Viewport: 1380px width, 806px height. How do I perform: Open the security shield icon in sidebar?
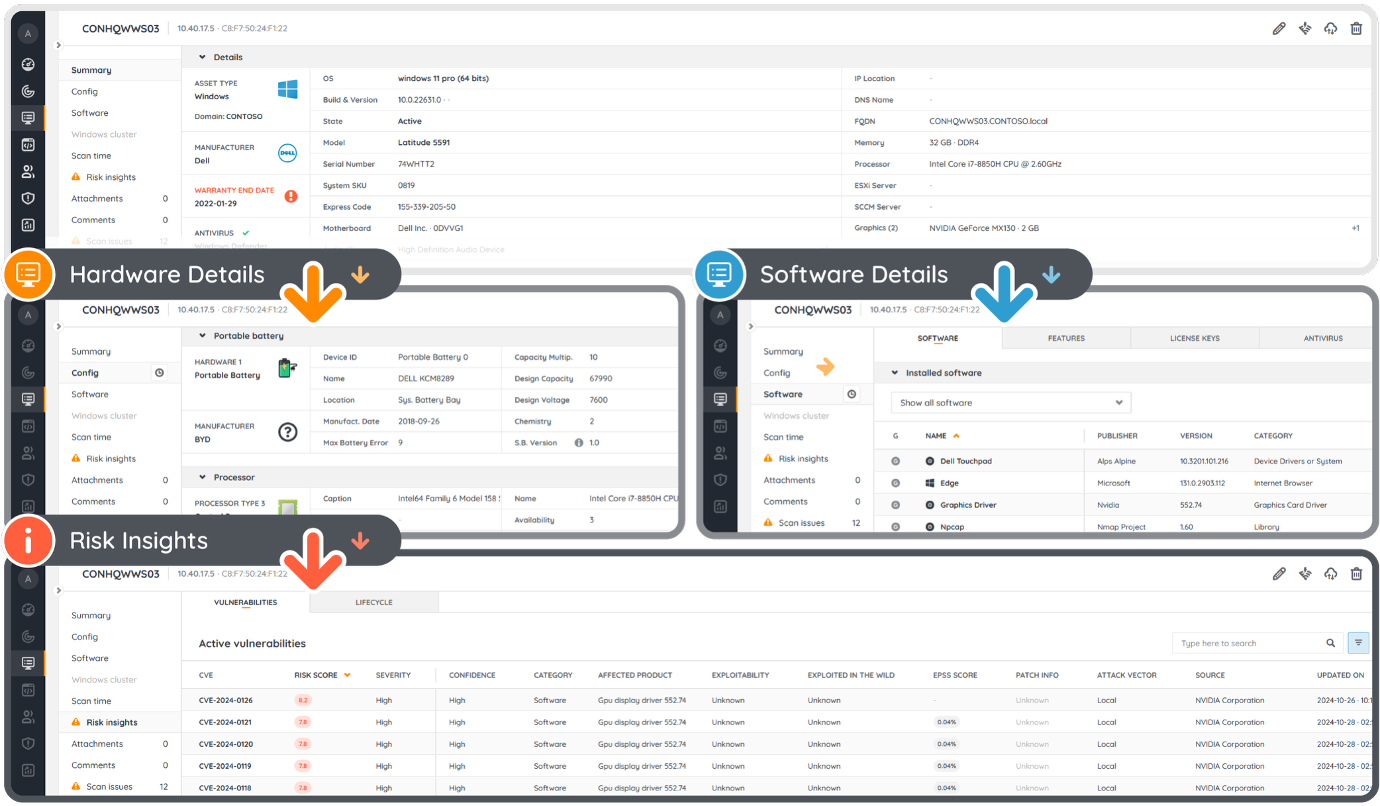pos(27,198)
